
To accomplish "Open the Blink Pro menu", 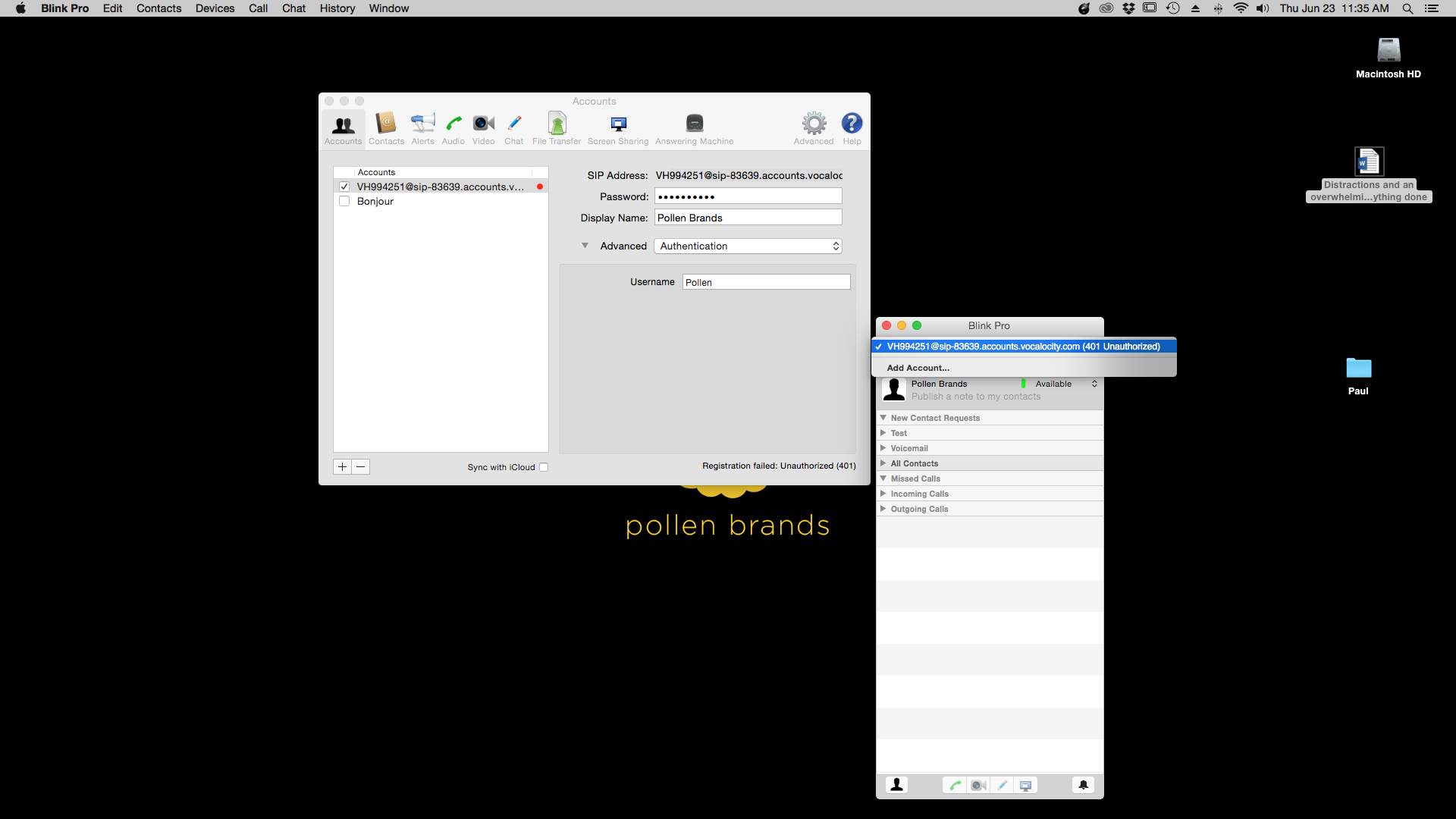I will click(64, 8).
